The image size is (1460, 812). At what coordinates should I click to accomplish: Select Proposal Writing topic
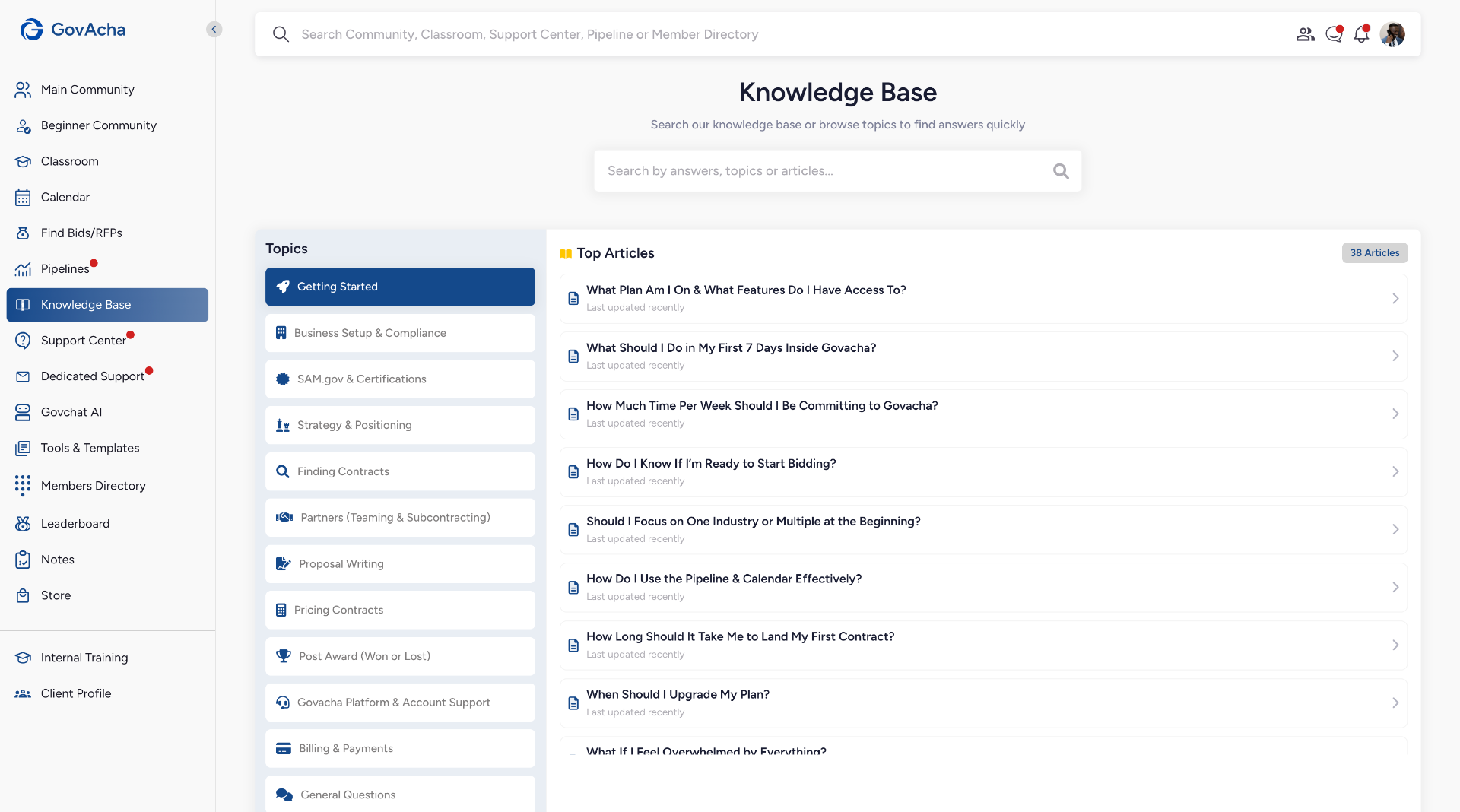400,564
